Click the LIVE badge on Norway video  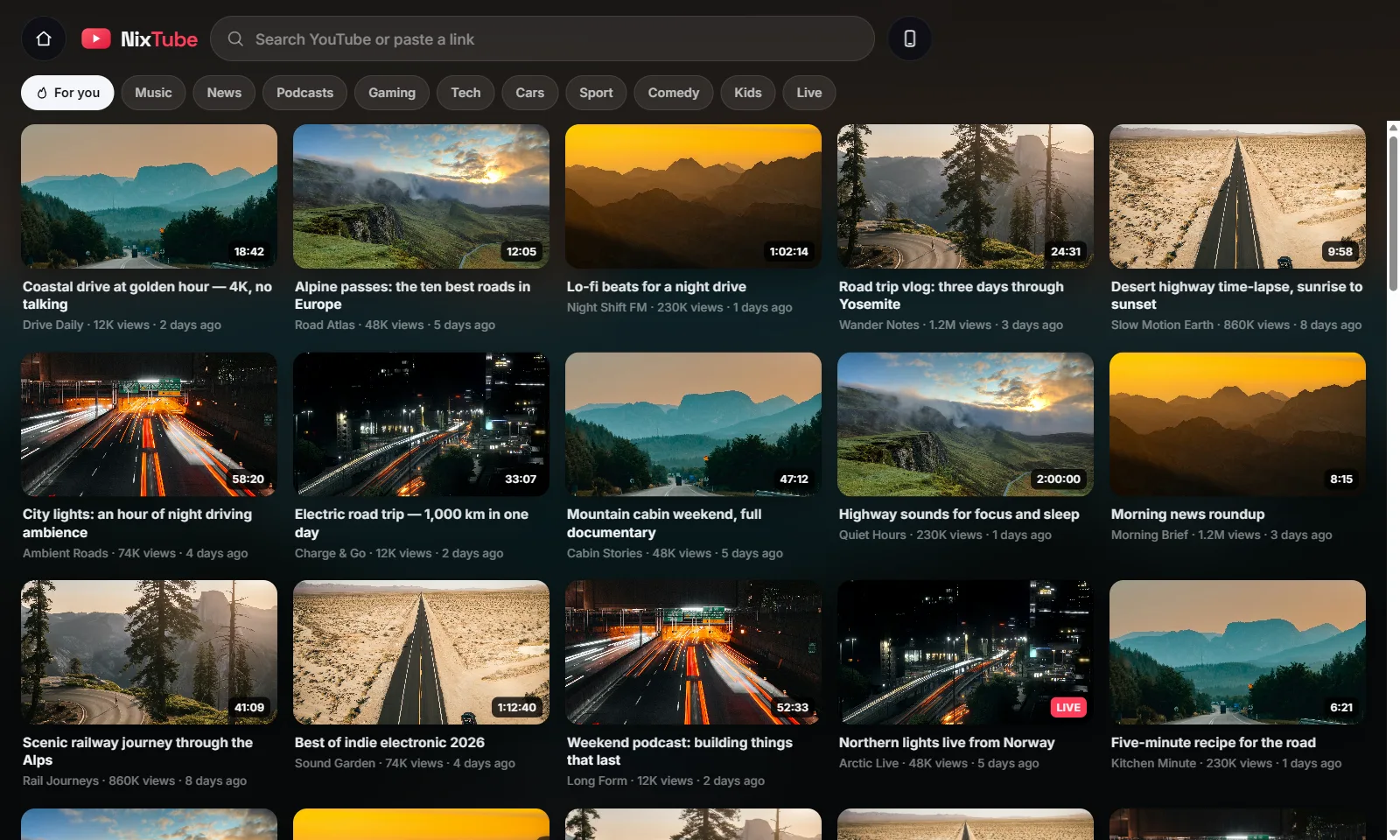click(1068, 707)
